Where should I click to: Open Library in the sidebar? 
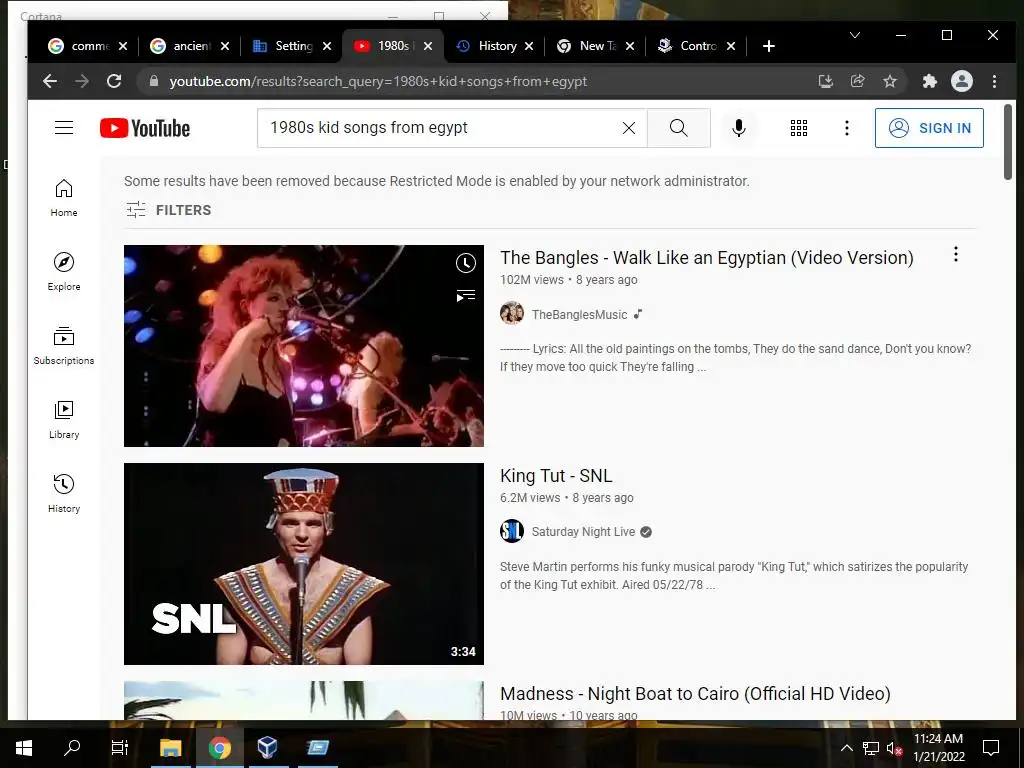[x=64, y=420]
